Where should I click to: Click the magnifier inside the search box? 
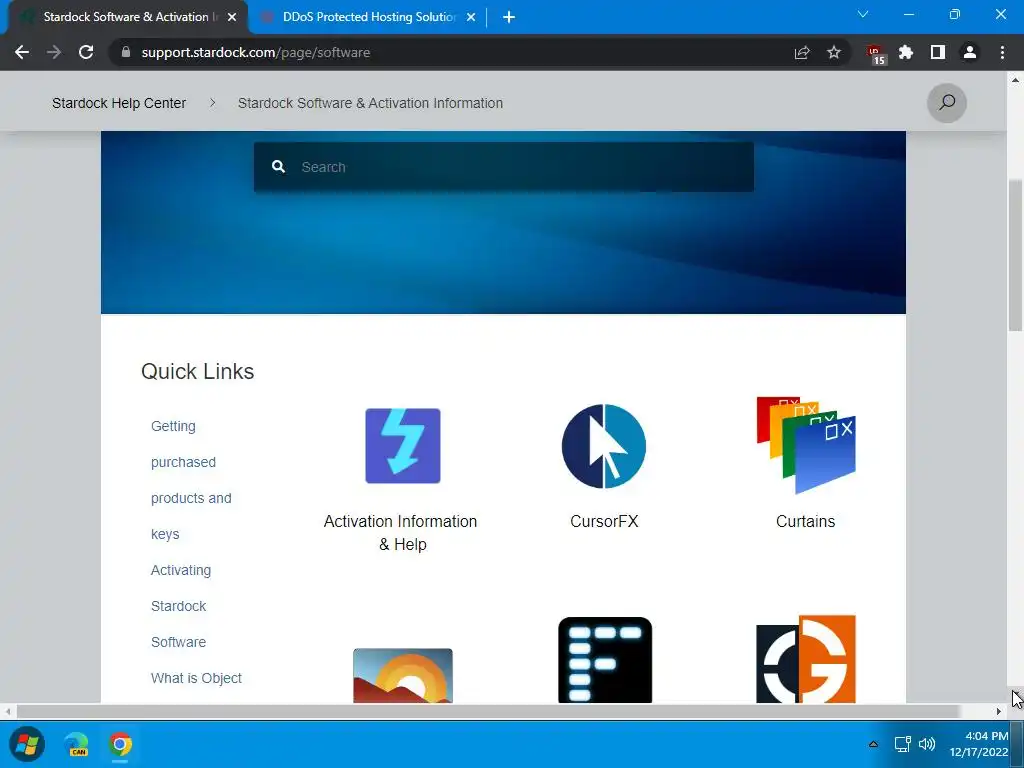pos(278,167)
